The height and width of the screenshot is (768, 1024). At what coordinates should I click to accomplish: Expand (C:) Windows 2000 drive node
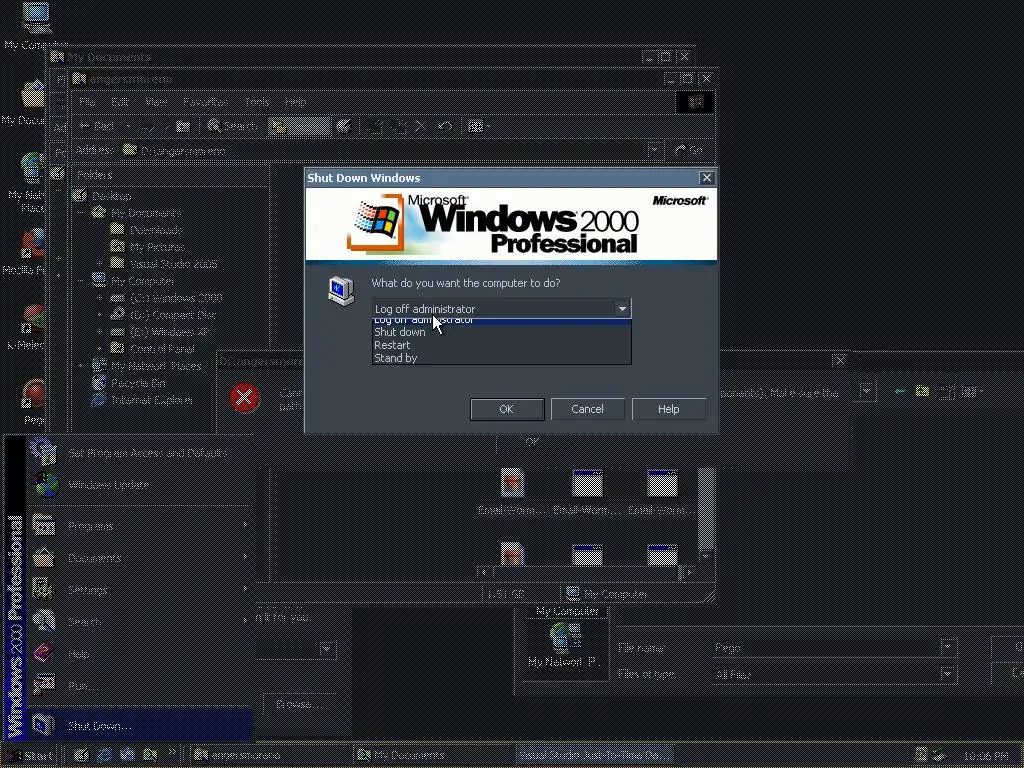(99, 298)
